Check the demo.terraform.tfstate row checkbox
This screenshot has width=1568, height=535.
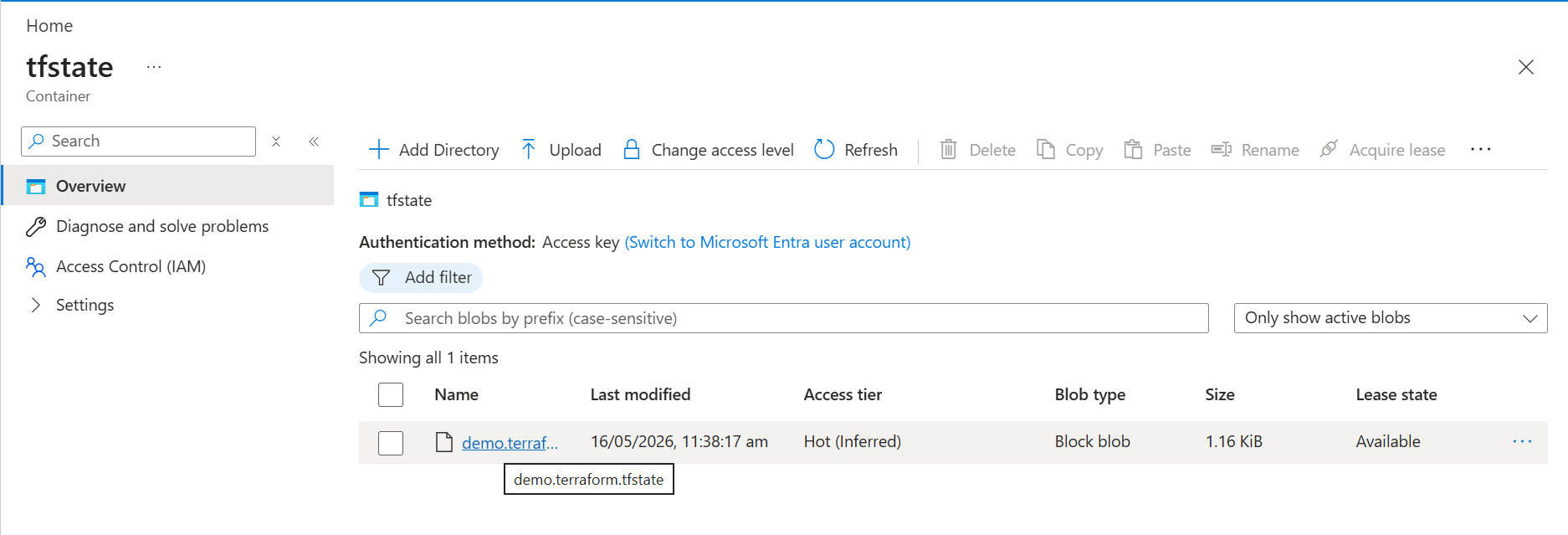pyautogui.click(x=391, y=442)
